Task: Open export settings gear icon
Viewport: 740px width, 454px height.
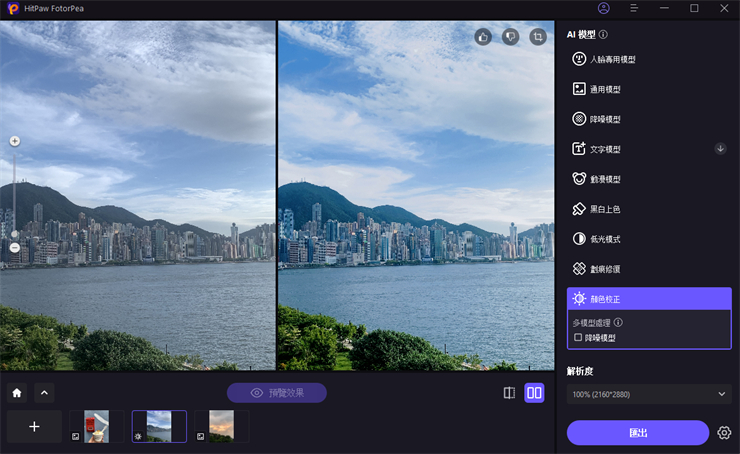Action: 724,433
